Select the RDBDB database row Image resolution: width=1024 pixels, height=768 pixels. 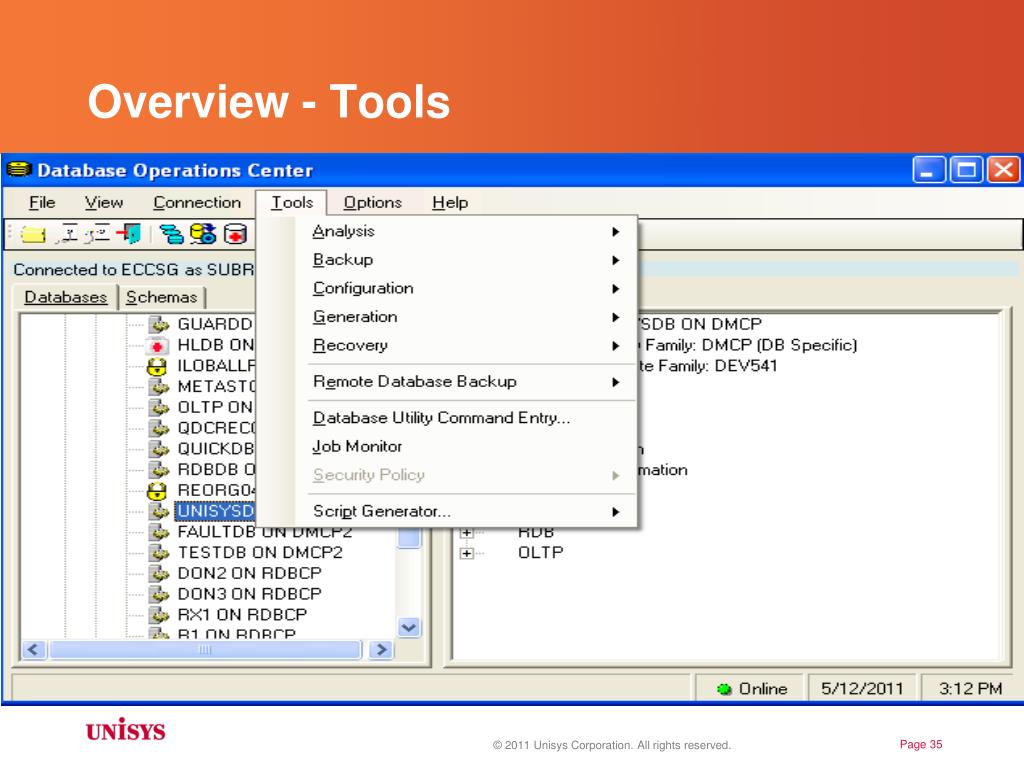coord(216,470)
